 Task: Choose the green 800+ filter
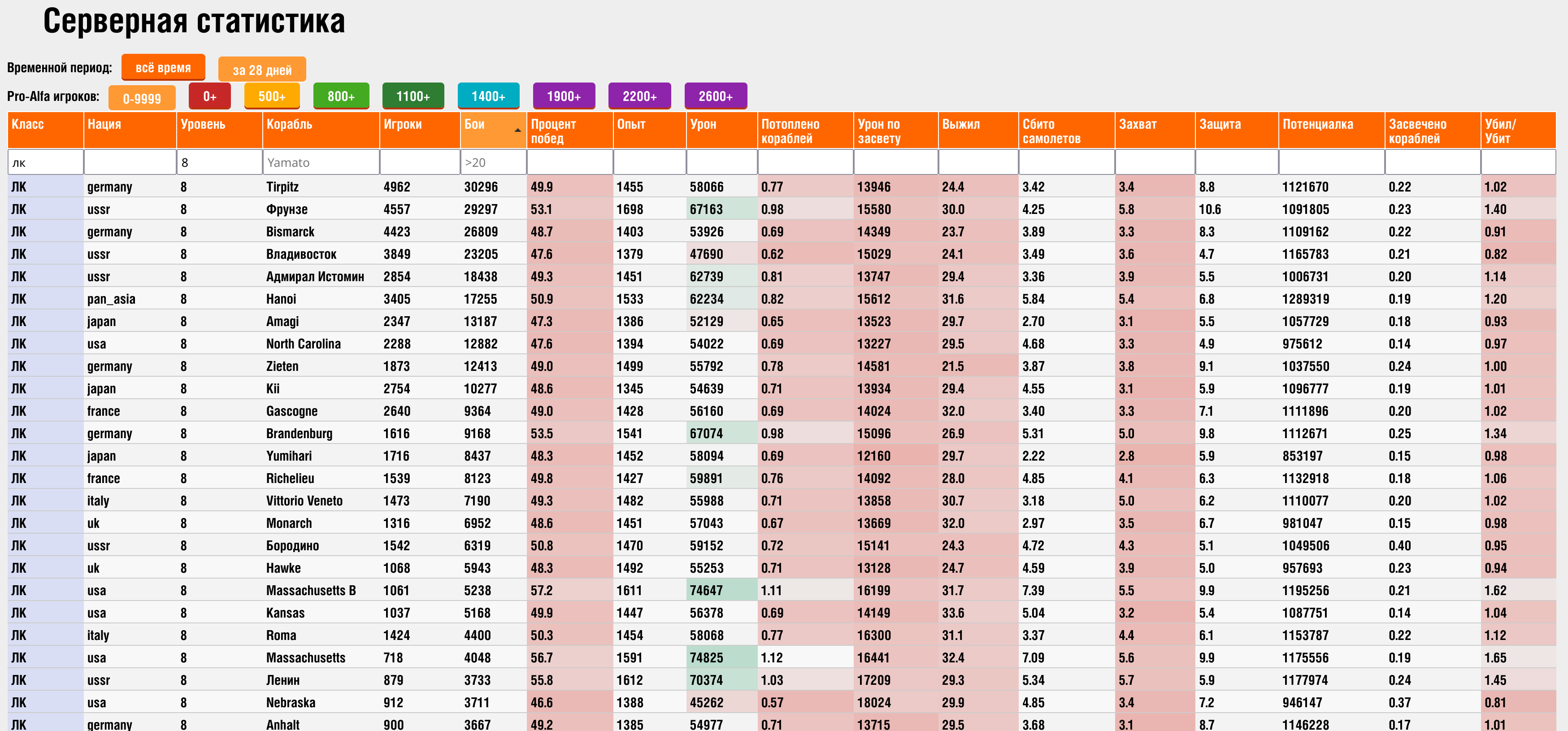coord(341,96)
